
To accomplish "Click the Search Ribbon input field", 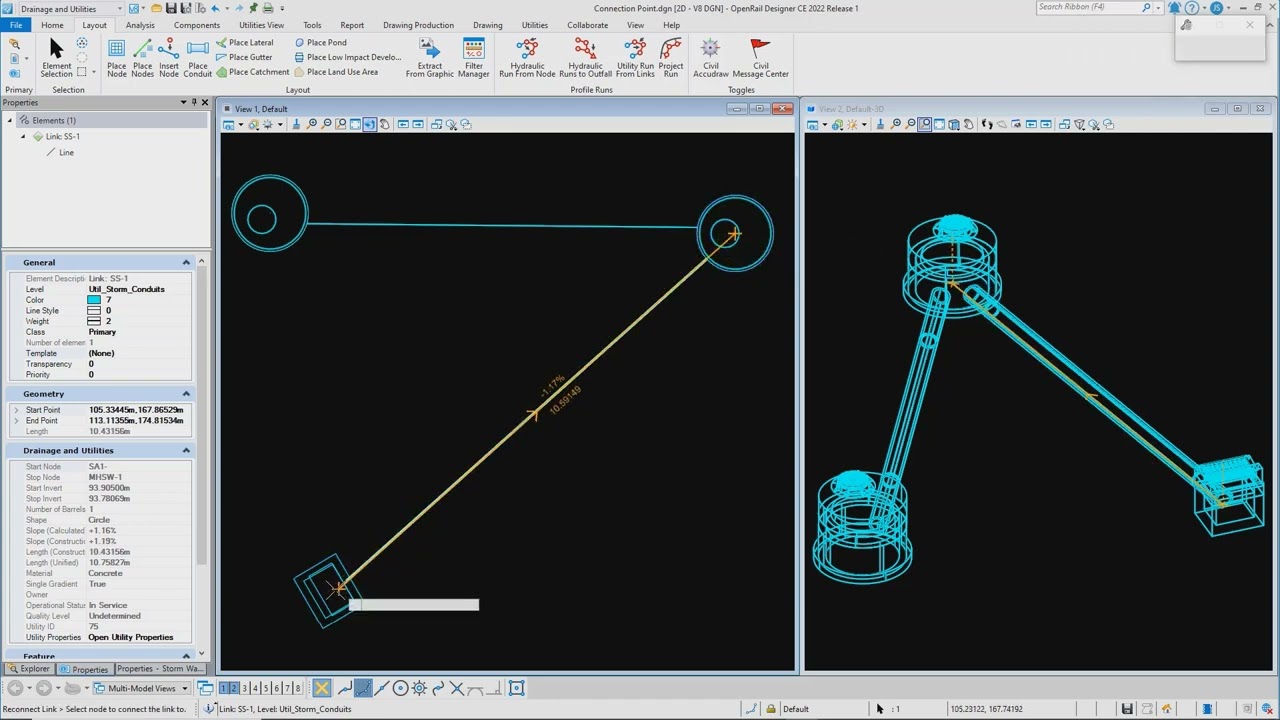I will click(1088, 8).
